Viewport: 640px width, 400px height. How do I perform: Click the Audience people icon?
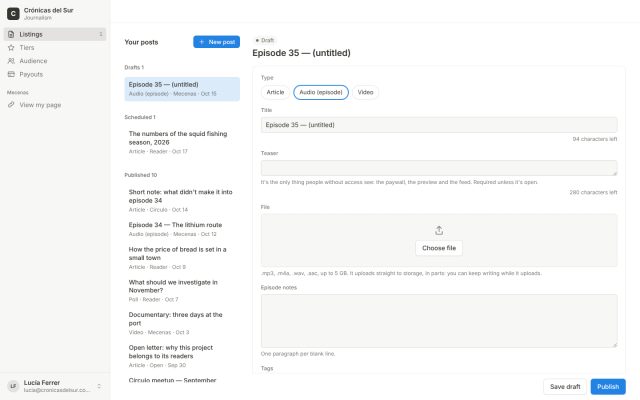tap(11, 61)
